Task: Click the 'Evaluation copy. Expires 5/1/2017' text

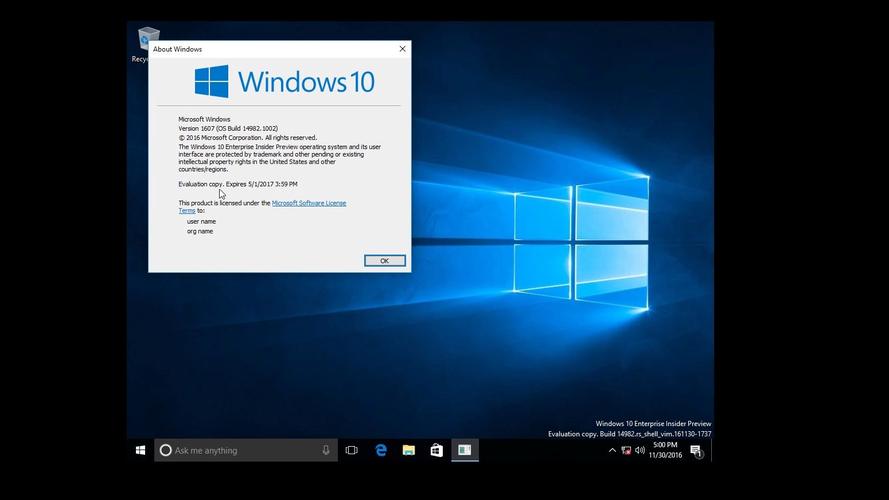Action: [x=238, y=184]
